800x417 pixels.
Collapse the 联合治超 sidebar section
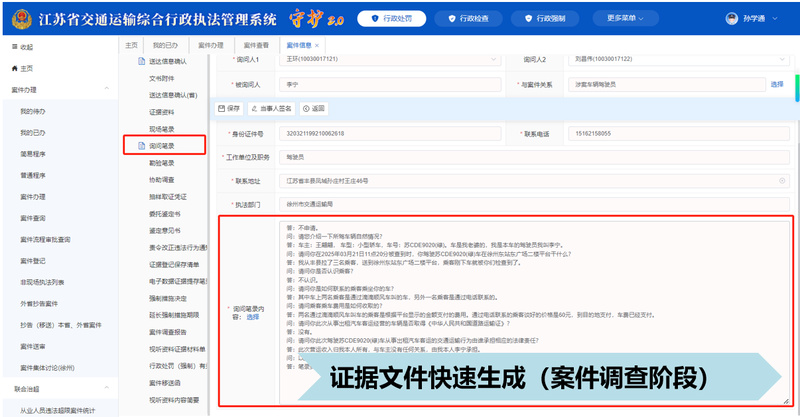tap(107, 390)
